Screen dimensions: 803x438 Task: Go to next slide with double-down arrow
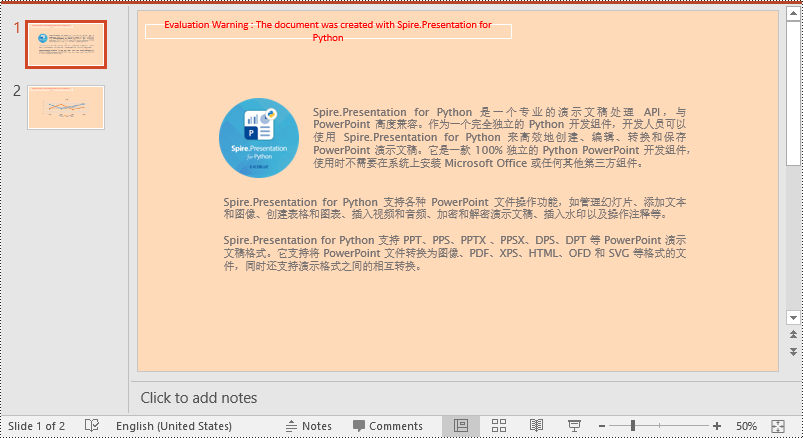[793, 352]
